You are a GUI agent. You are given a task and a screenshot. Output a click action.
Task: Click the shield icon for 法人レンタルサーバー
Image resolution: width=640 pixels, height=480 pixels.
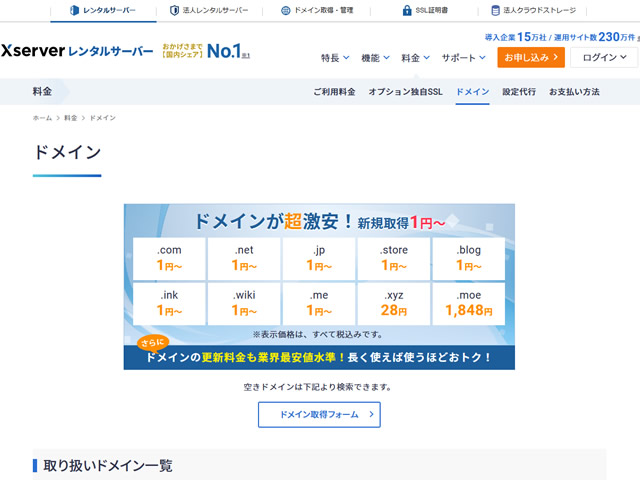point(174,10)
